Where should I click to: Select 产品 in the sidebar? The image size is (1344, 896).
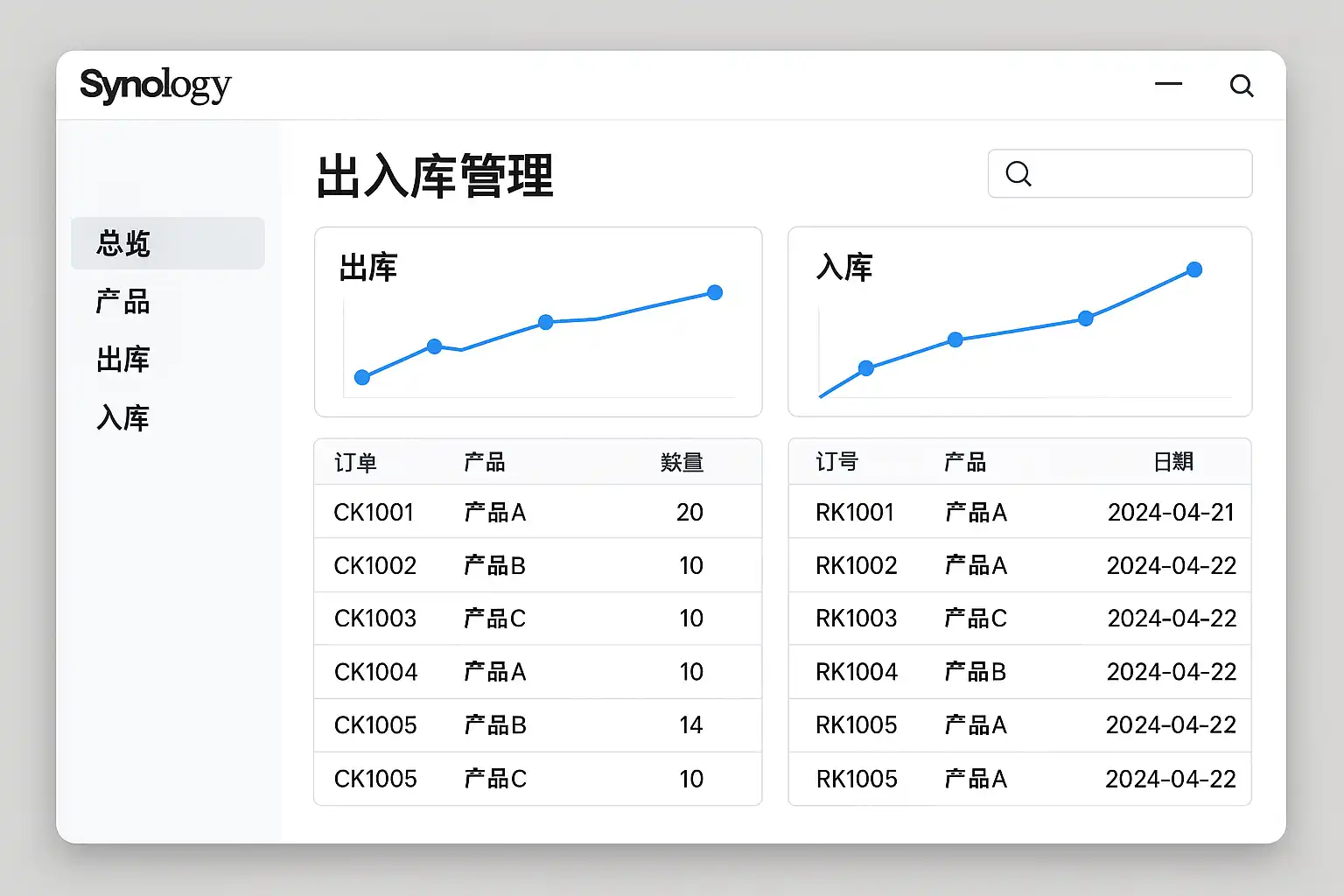[123, 302]
